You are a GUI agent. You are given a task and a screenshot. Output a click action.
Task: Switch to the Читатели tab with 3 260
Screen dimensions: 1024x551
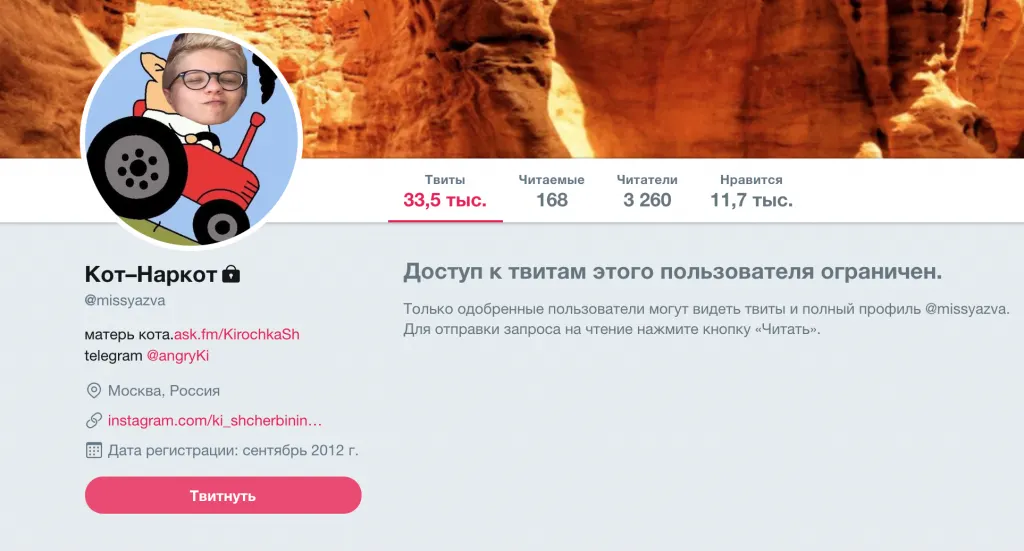[x=647, y=191]
